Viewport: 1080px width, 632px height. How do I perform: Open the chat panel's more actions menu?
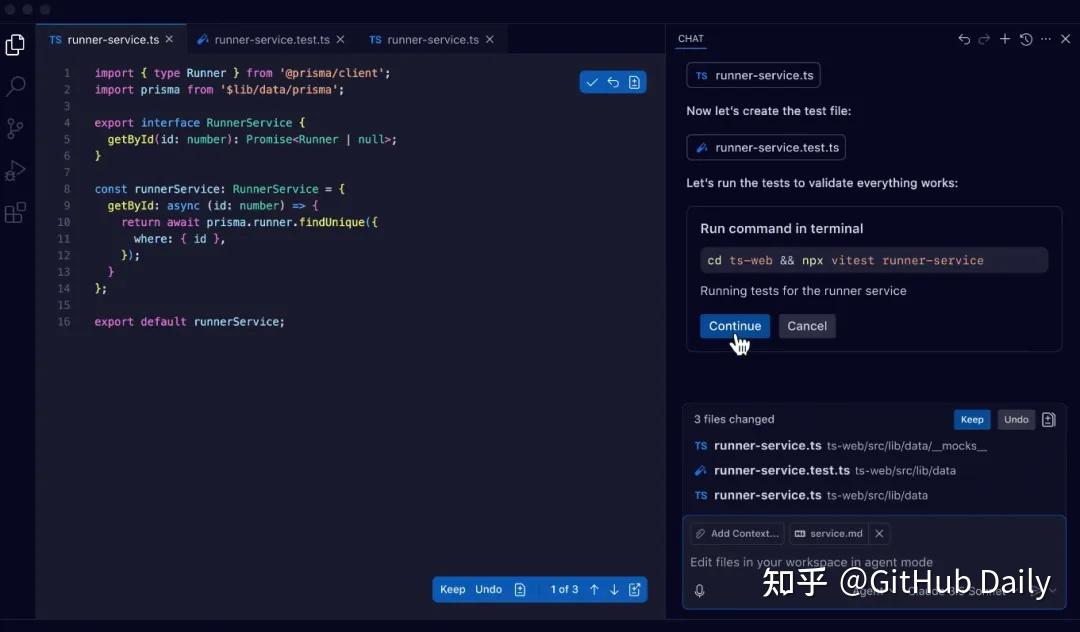click(1046, 39)
